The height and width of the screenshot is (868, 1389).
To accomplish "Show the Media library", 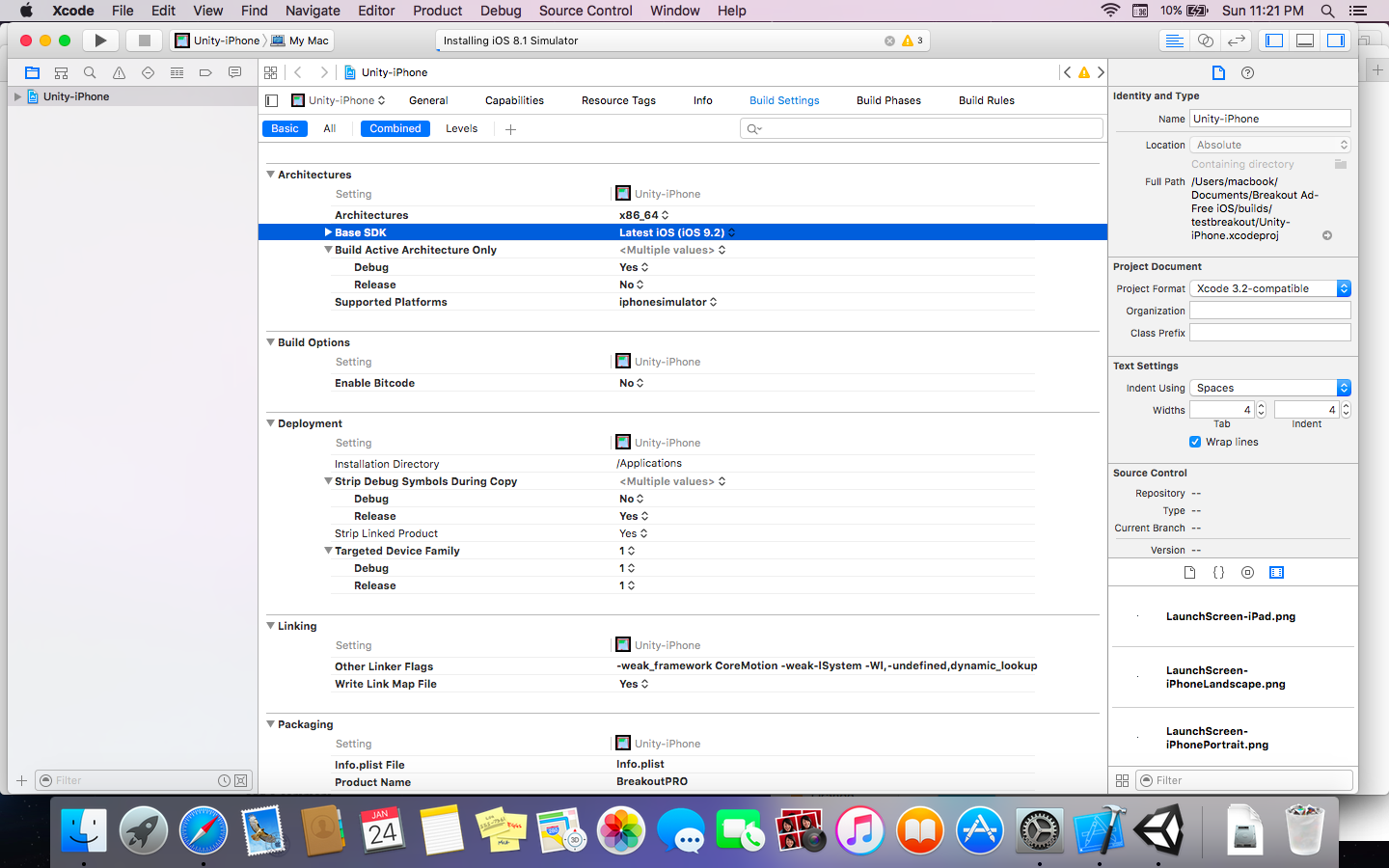I will coord(1276,572).
